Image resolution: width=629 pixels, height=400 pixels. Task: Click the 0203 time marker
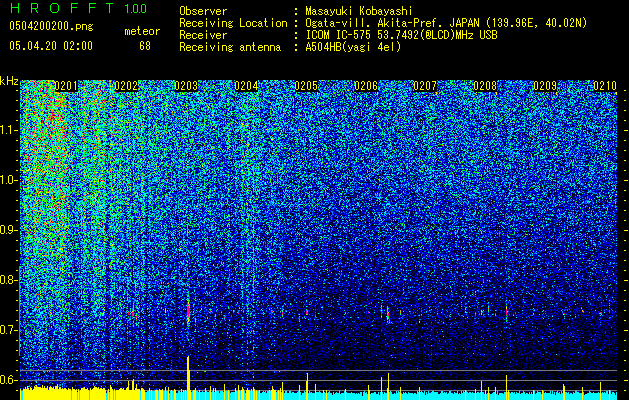tap(186, 86)
